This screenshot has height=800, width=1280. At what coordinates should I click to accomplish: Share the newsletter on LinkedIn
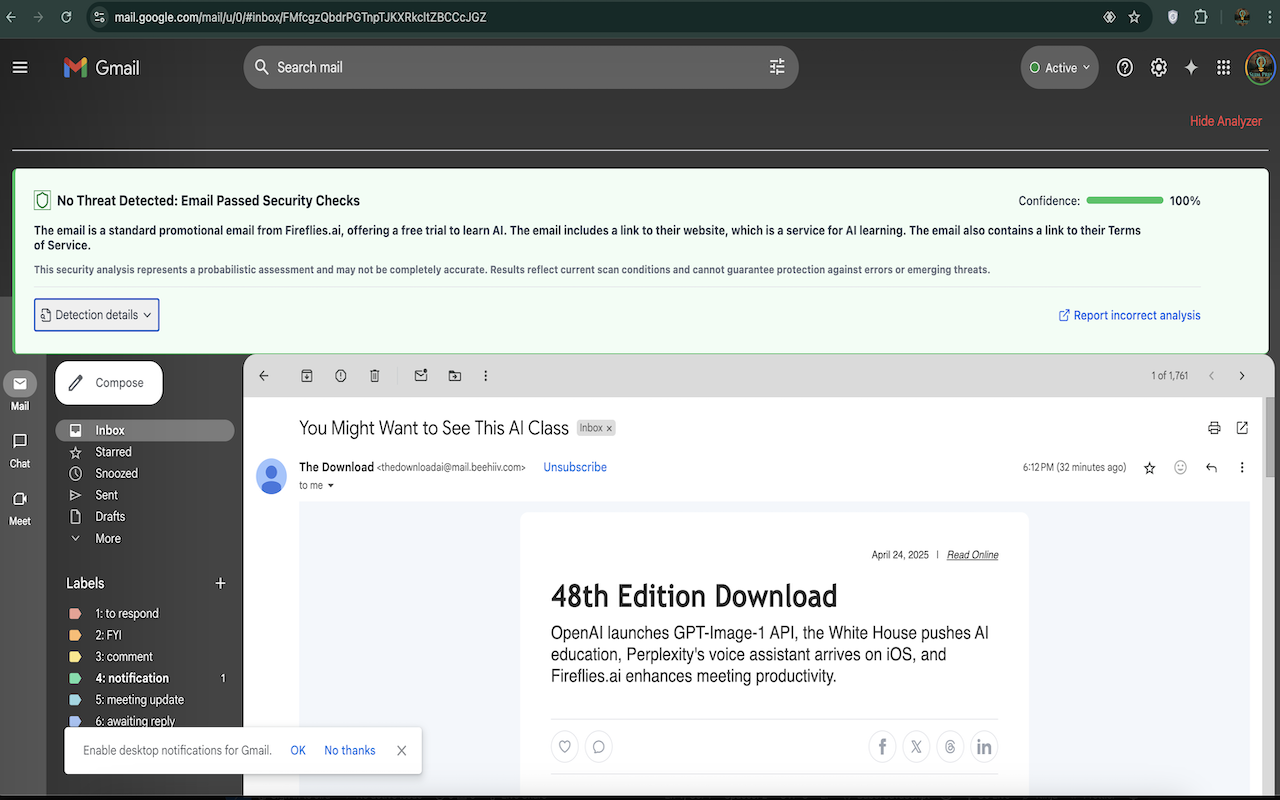coord(984,746)
